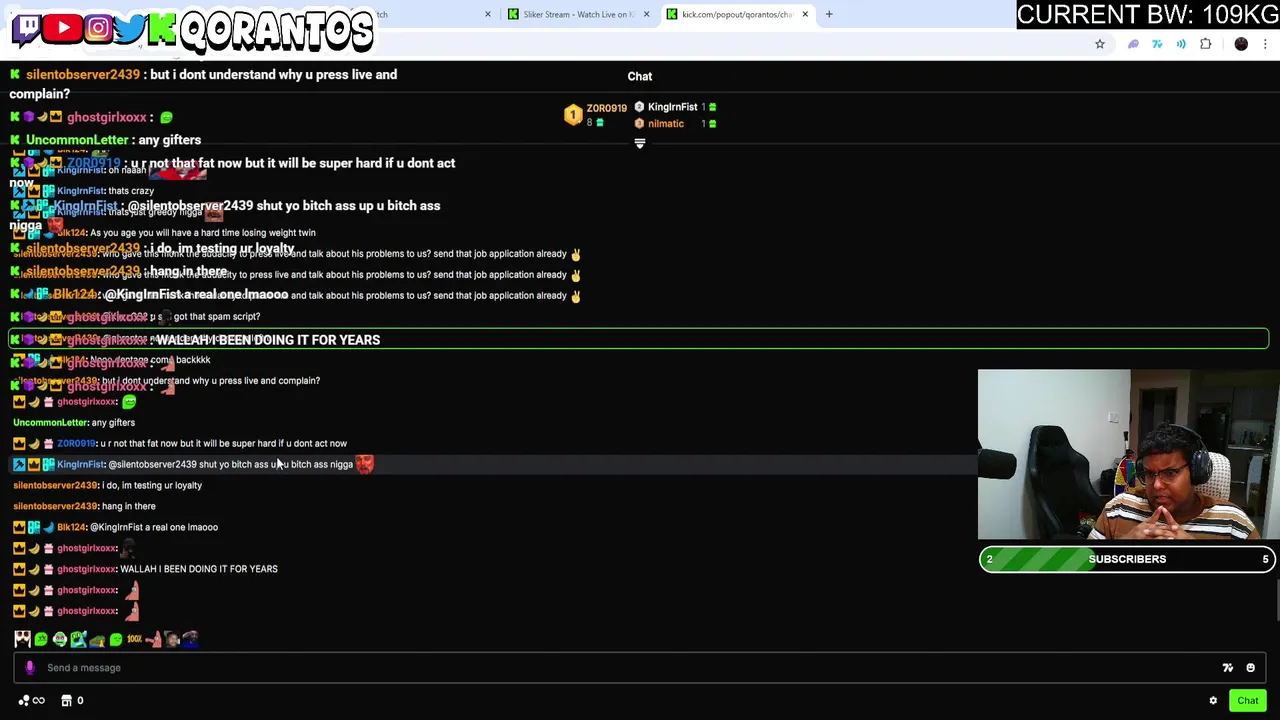
Task: Click the Chat header title
Action: (640, 76)
